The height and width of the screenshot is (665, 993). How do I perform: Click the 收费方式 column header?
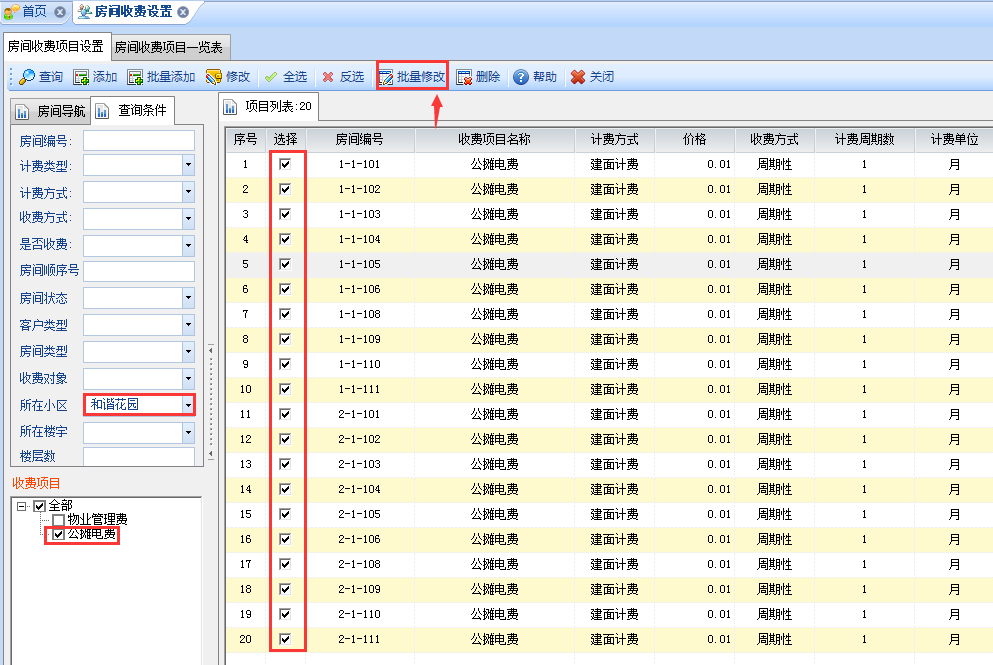(x=775, y=139)
